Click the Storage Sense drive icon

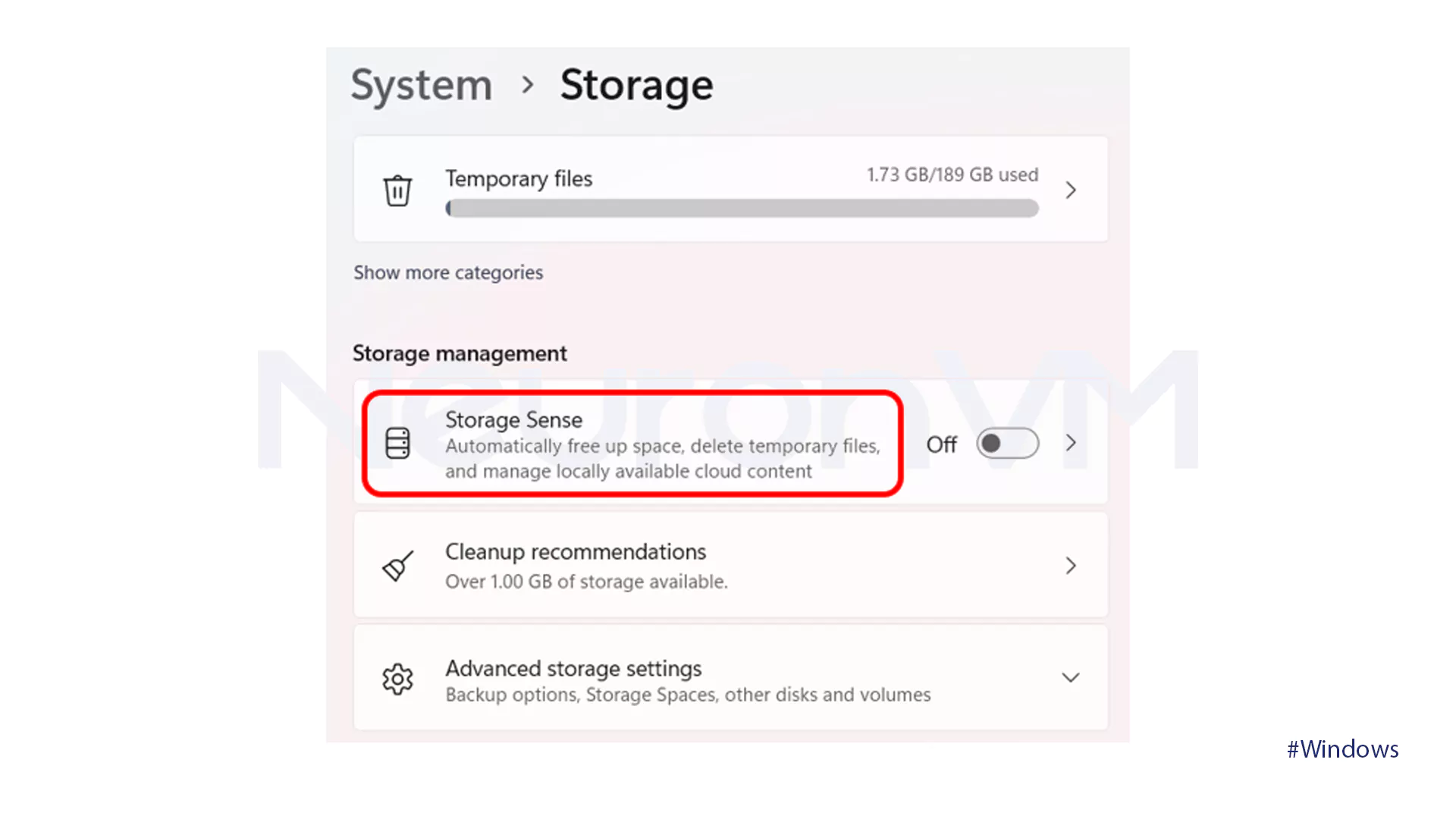[397, 444]
